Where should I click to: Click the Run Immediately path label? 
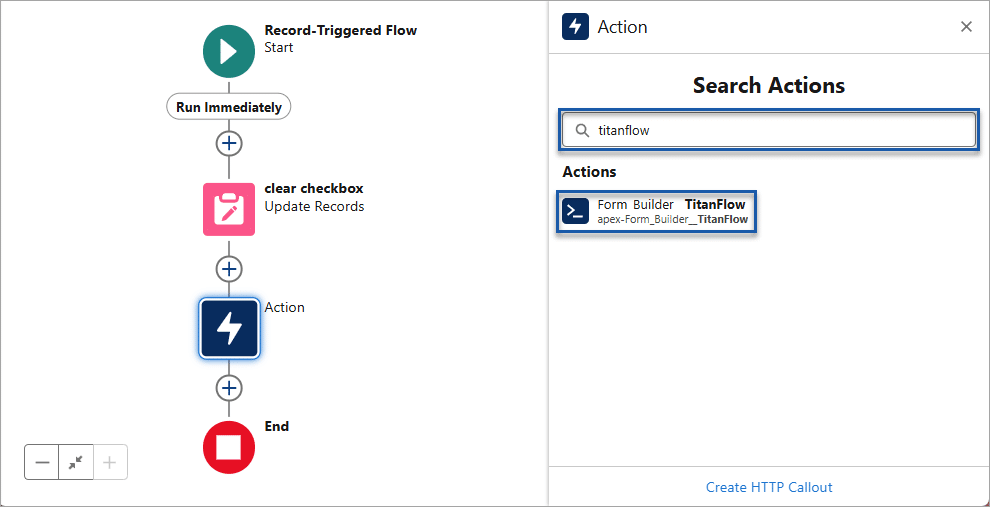[x=229, y=107]
